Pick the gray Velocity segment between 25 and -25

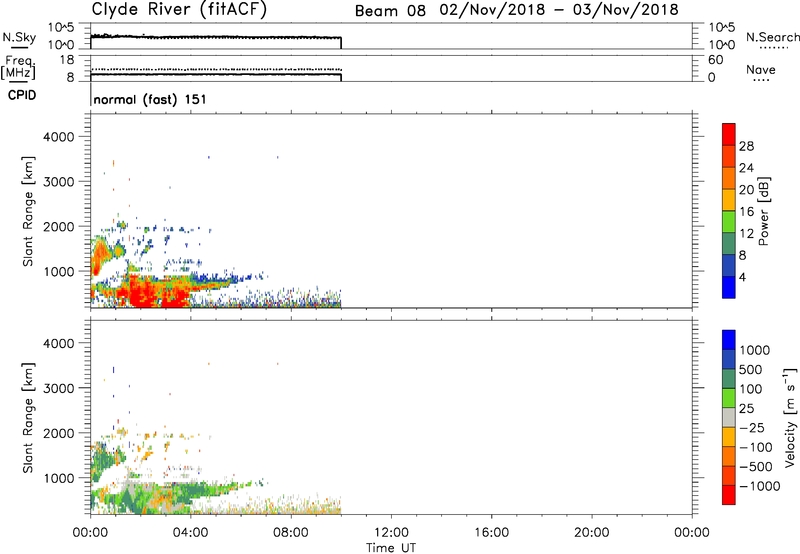click(x=729, y=417)
